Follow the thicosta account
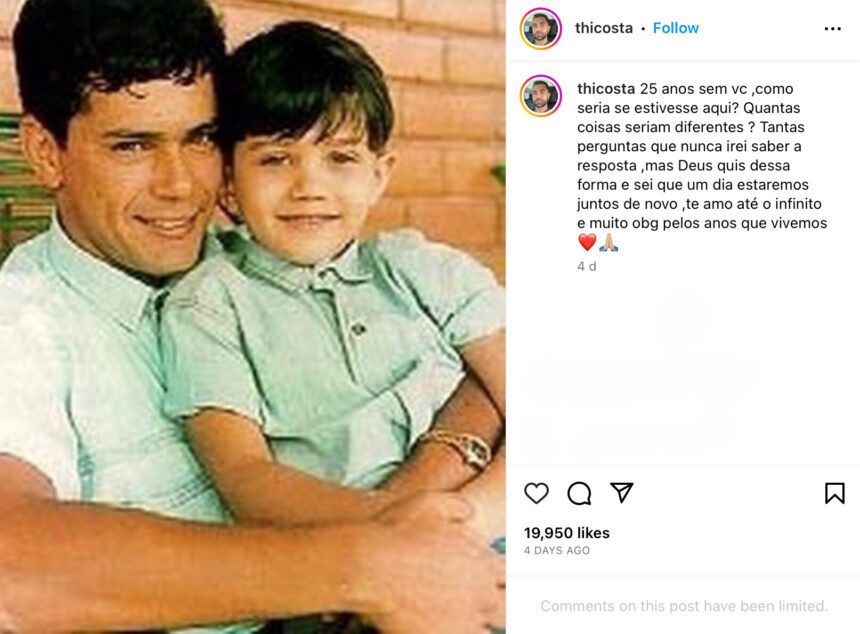Image resolution: width=860 pixels, height=634 pixels. click(676, 28)
